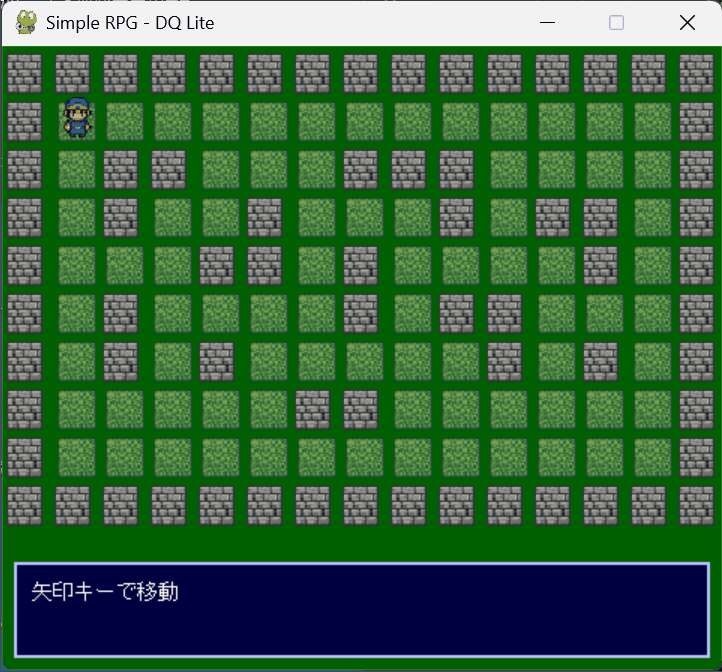
Task: Click the stone wall directly above the player
Action: coord(73,73)
